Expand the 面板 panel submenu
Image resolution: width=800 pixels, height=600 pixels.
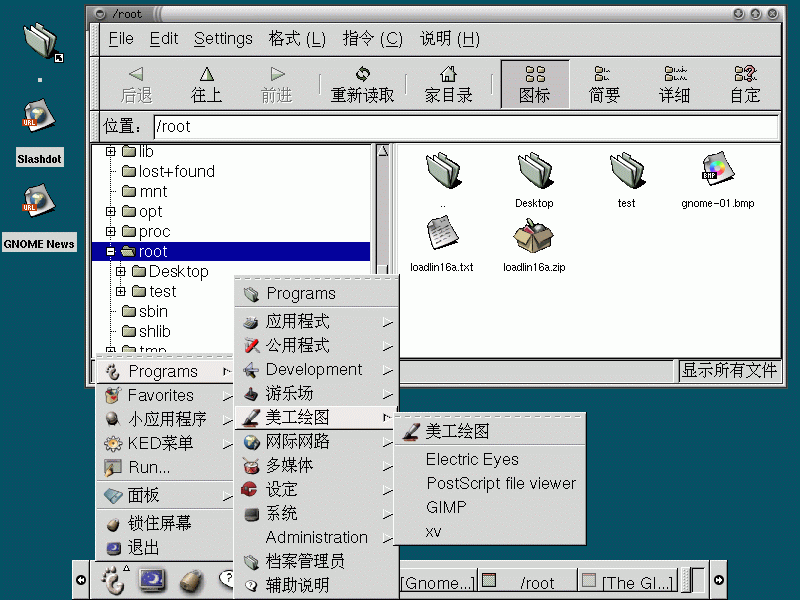[x=164, y=495]
